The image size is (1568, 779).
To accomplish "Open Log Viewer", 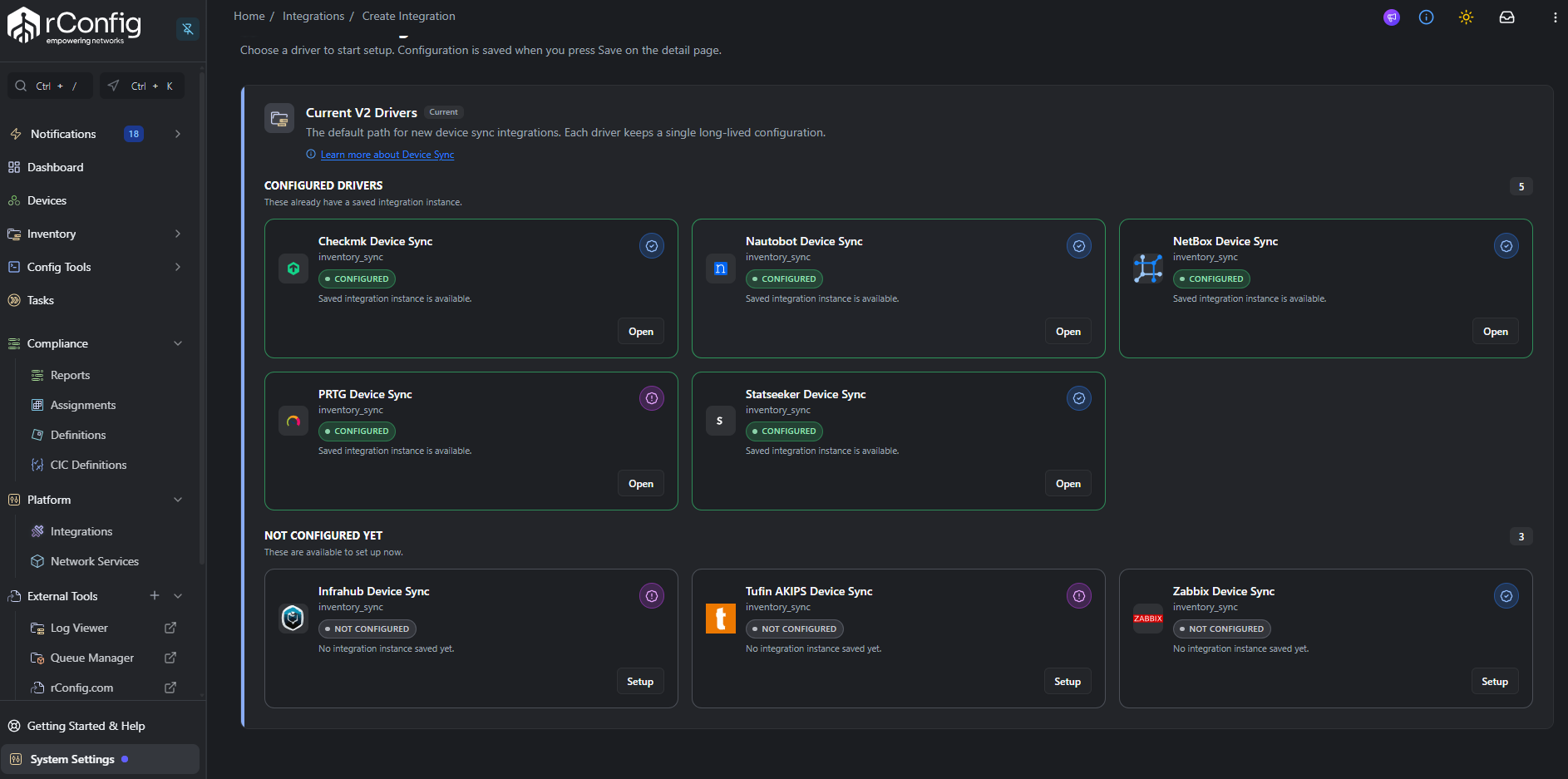I will pos(79,628).
